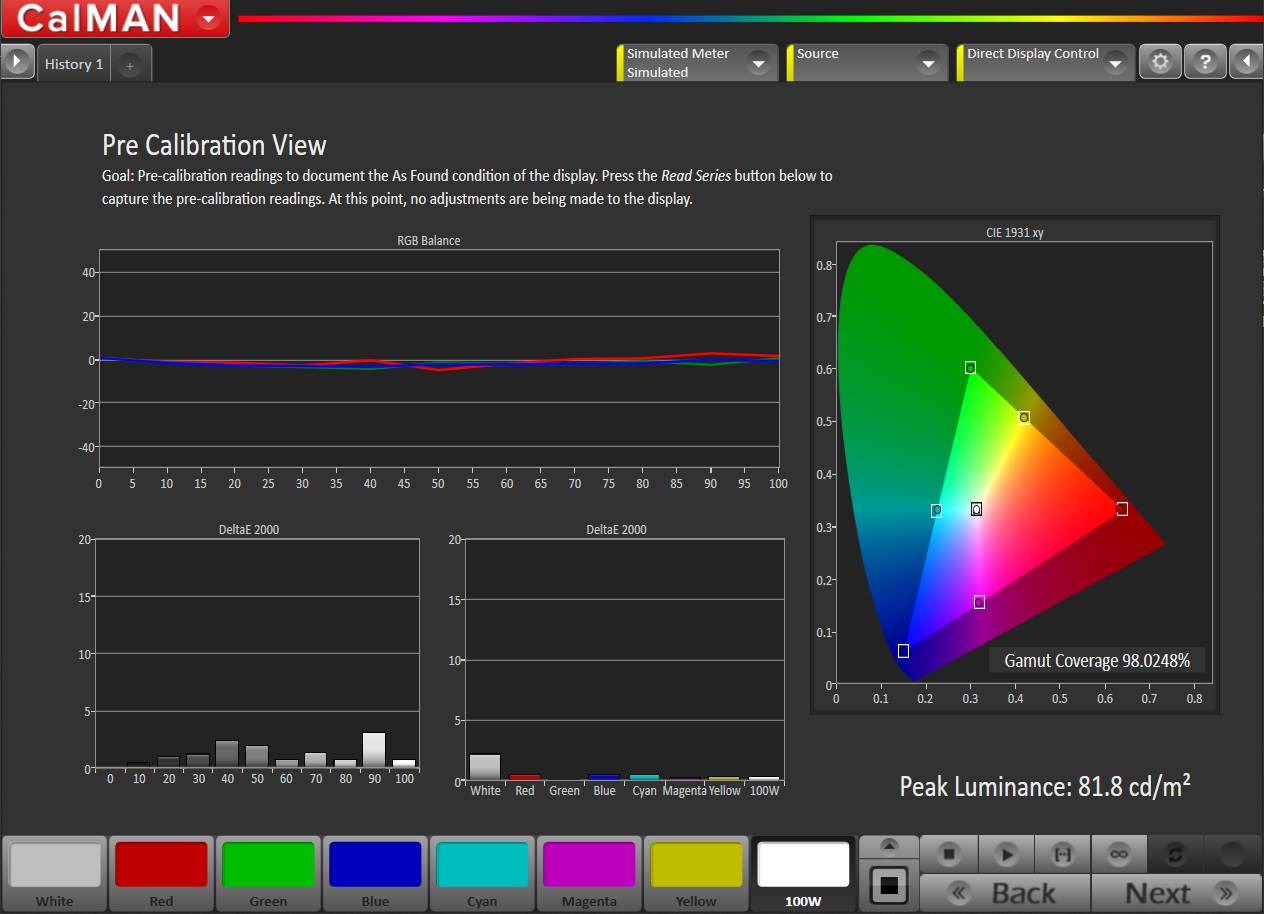The width and height of the screenshot is (1264, 914).
Task: Switch to the White test pattern
Action: 55,872
